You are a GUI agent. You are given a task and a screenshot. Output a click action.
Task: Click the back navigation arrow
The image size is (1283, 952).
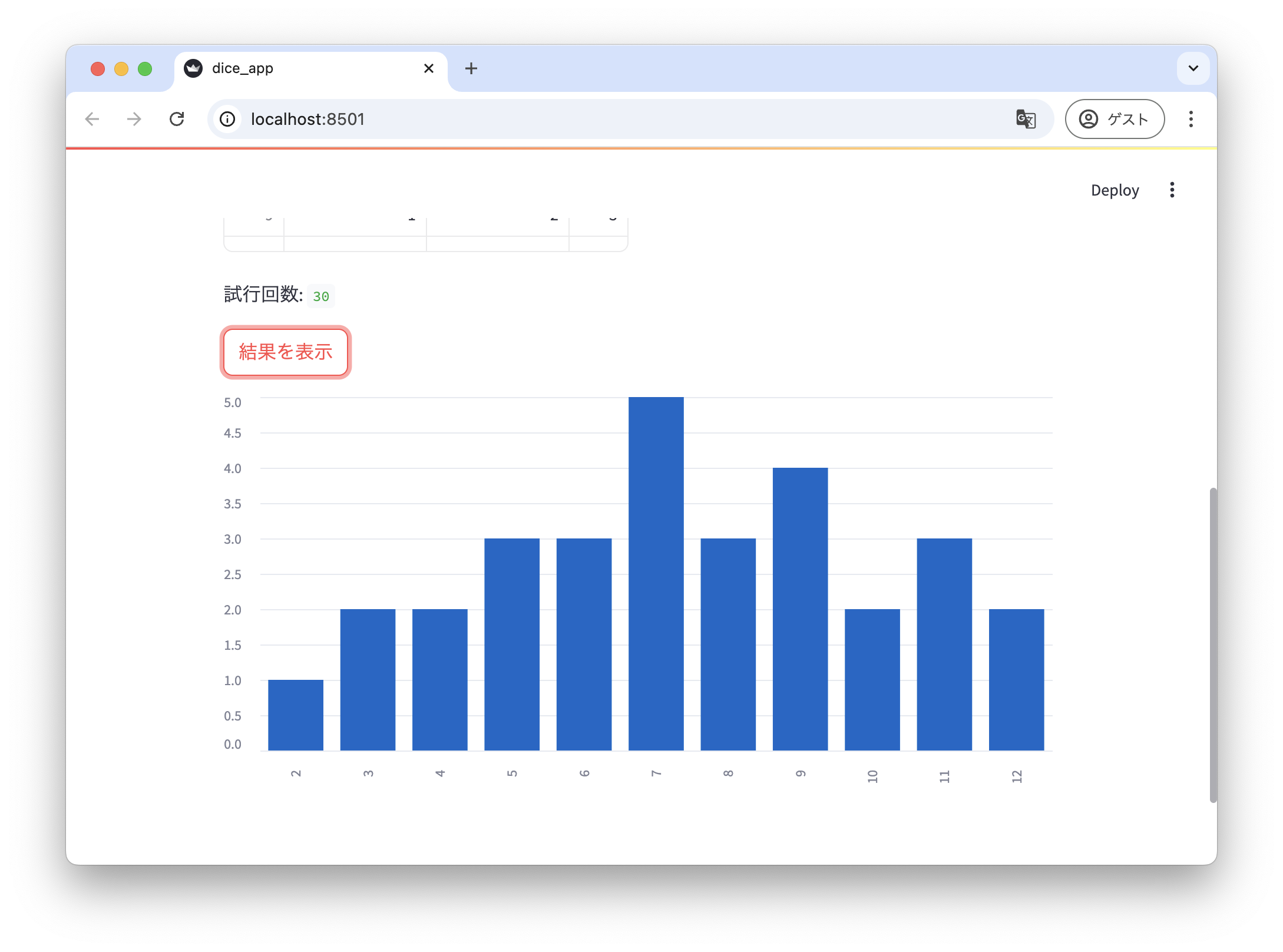point(92,119)
